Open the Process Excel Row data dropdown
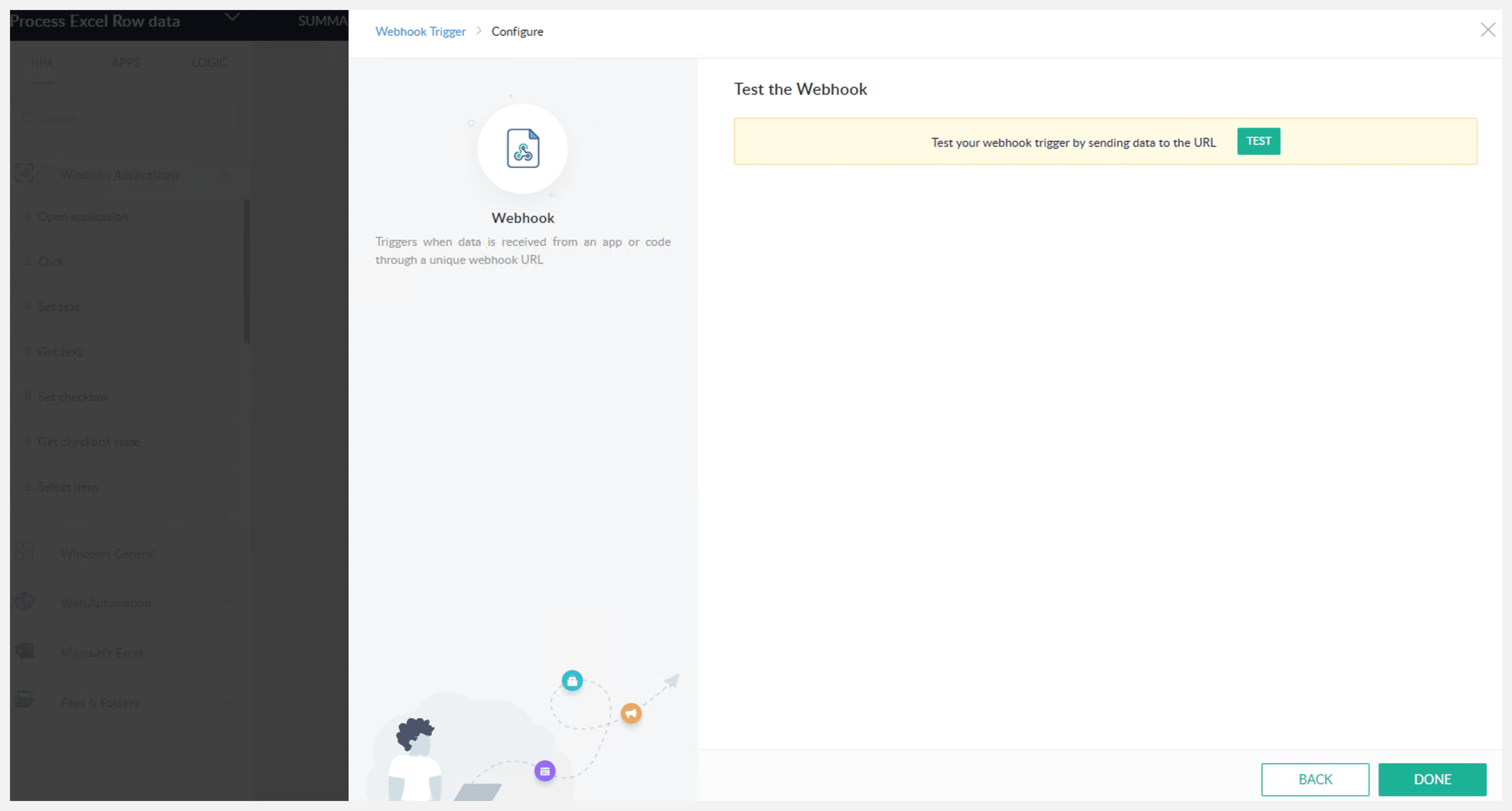 (x=233, y=18)
